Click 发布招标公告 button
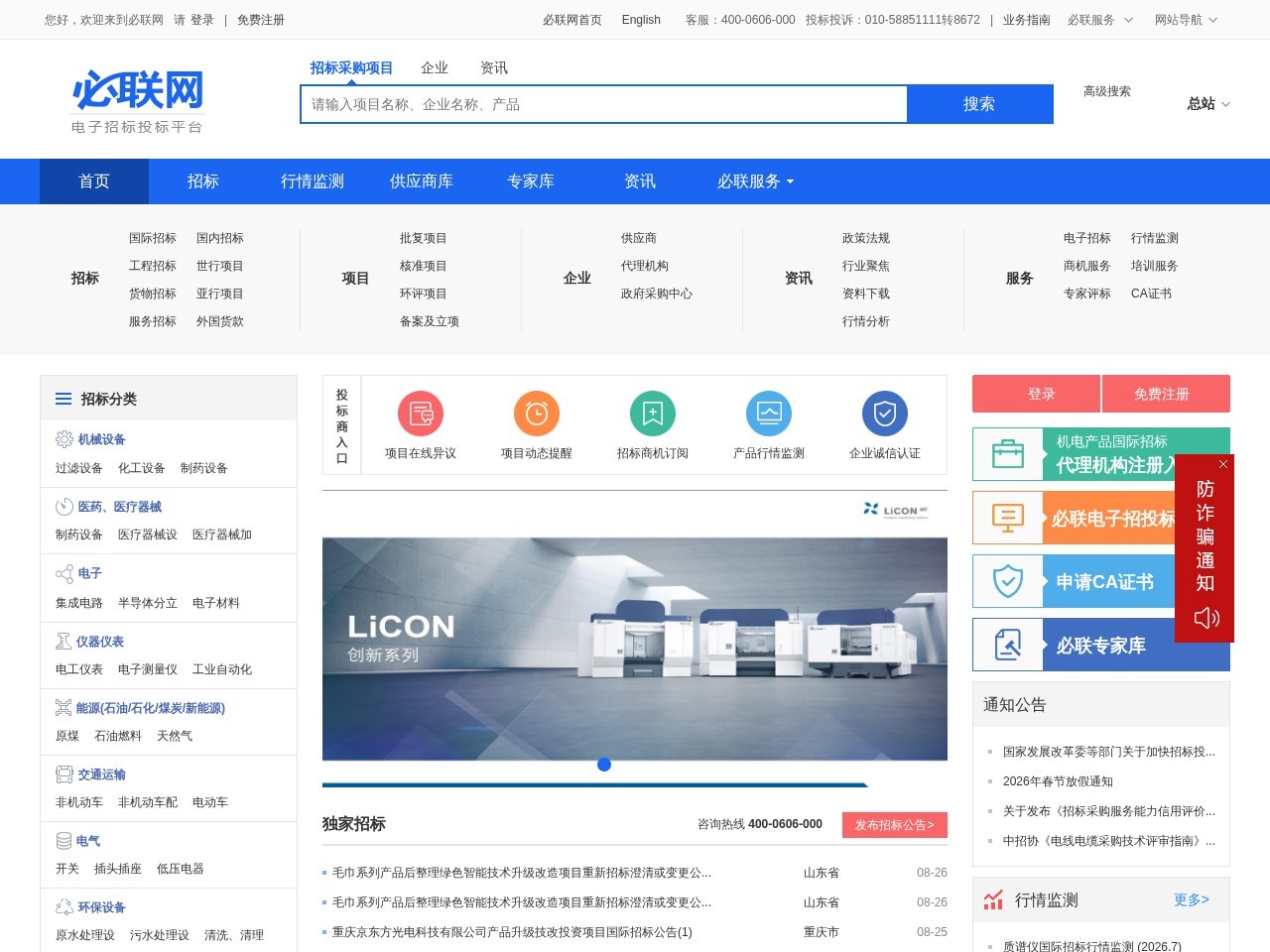The height and width of the screenshot is (952, 1270). [895, 825]
